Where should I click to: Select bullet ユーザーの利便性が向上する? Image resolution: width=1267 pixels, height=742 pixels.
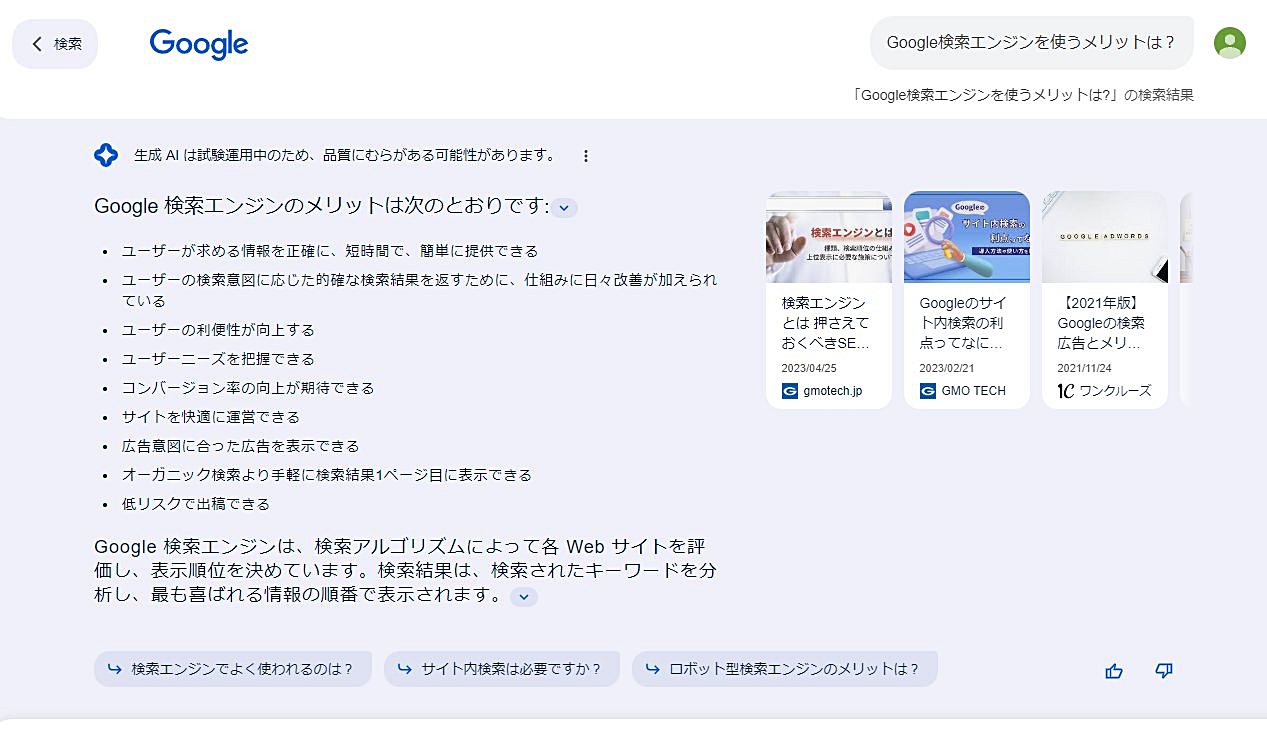click(x=218, y=330)
